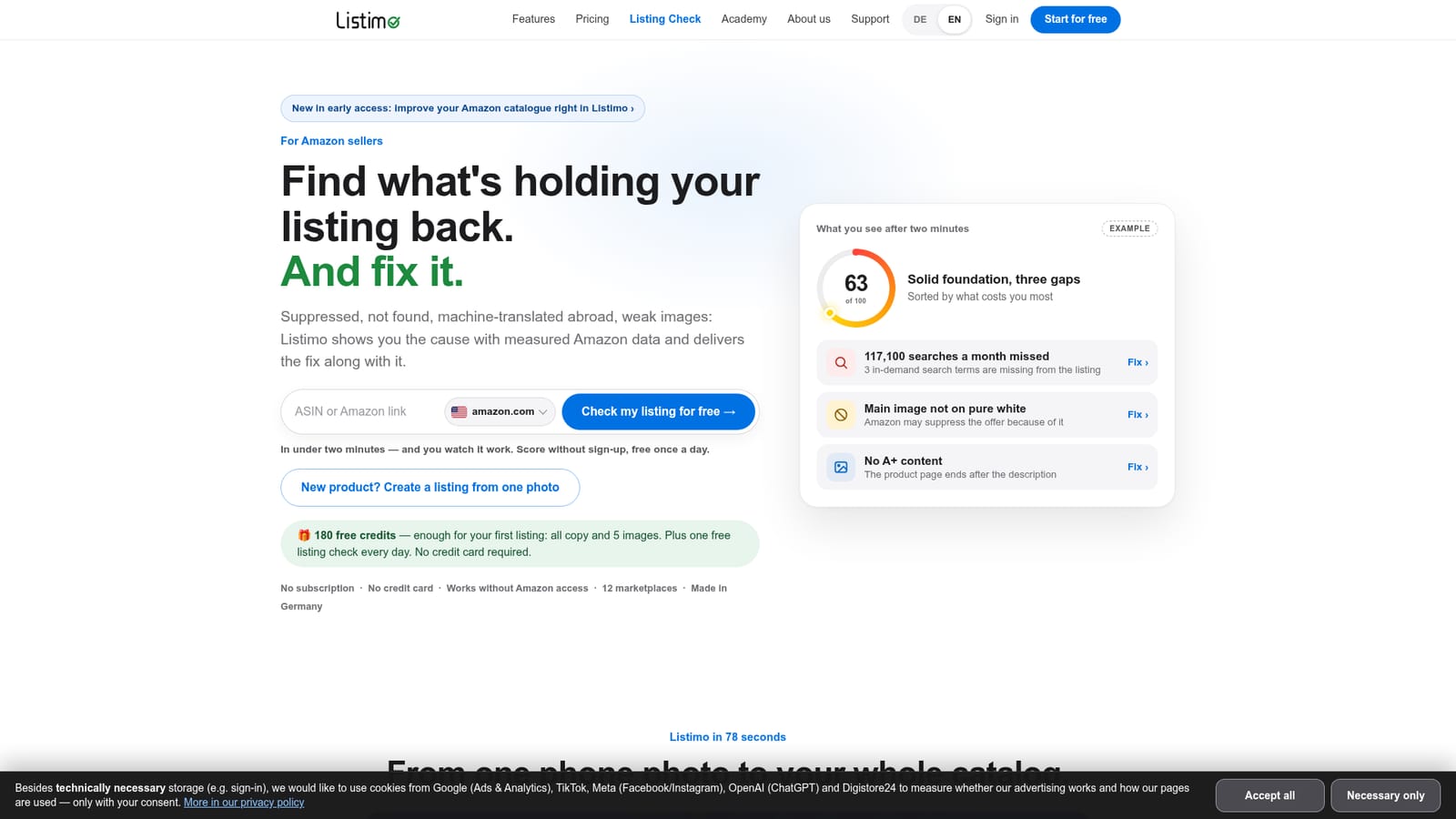1456x819 pixels.
Task: Choose Necessary only cookies
Action: click(x=1385, y=795)
